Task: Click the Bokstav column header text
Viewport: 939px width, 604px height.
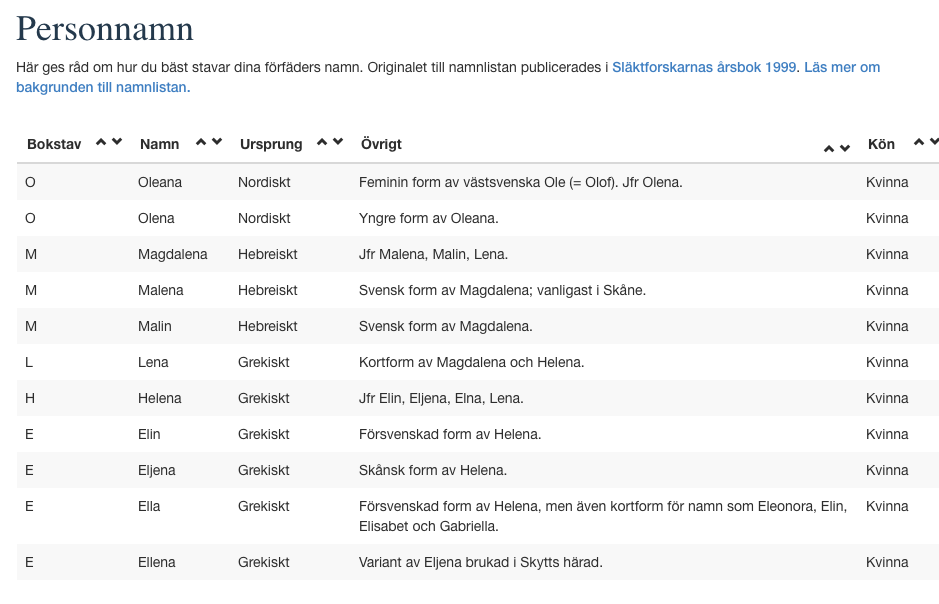Action: click(54, 144)
